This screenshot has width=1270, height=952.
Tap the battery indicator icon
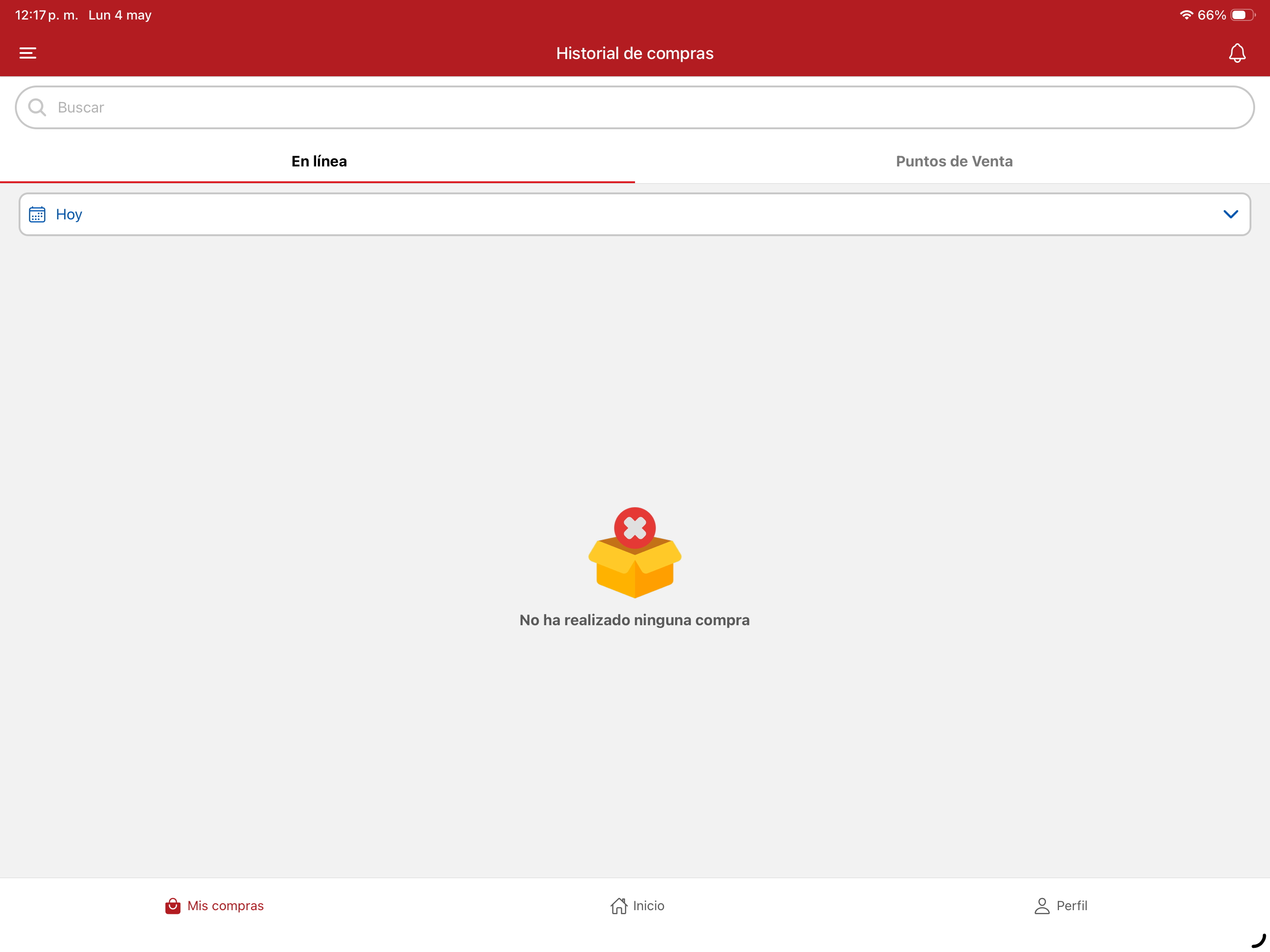click(x=1243, y=15)
